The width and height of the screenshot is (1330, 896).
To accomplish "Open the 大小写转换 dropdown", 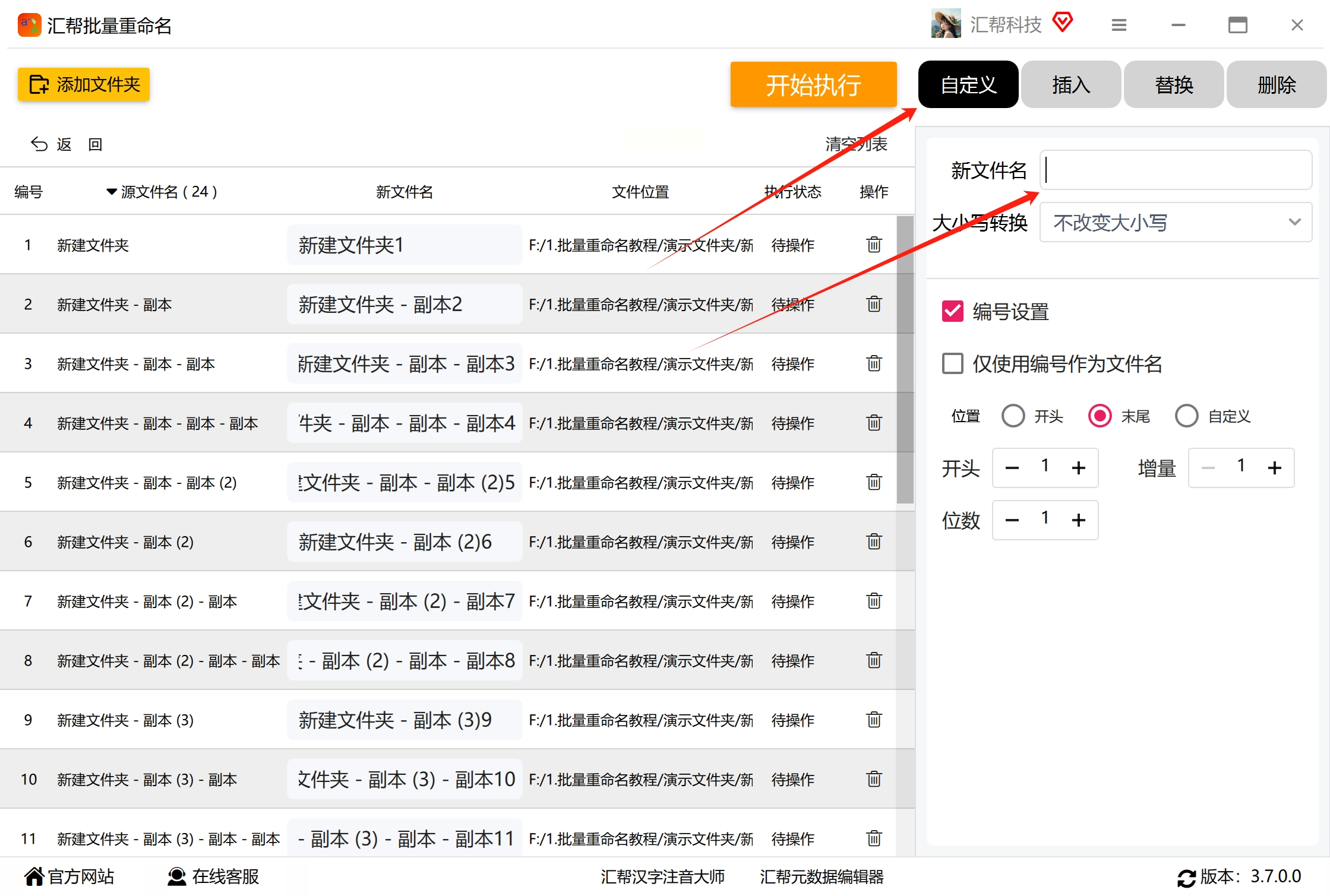I will coord(1175,223).
